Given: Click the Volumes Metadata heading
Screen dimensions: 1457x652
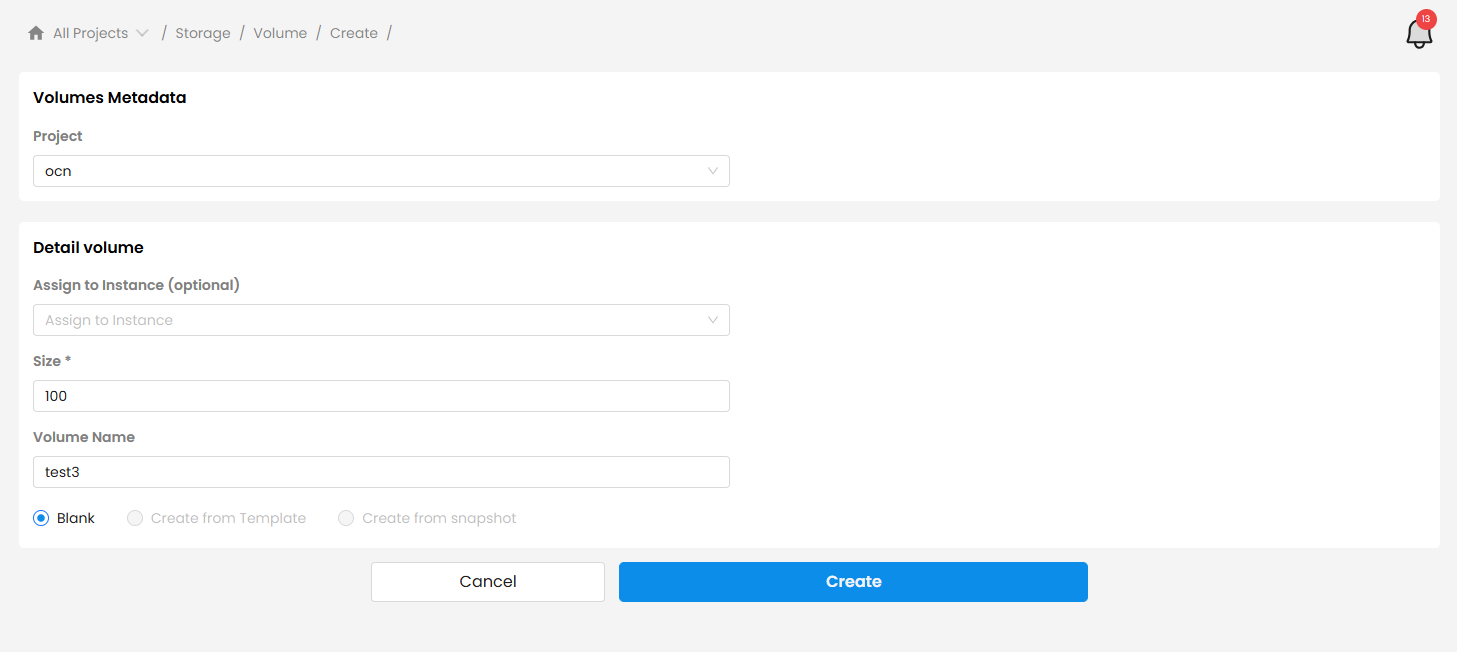Looking at the screenshot, I should coord(110,98).
